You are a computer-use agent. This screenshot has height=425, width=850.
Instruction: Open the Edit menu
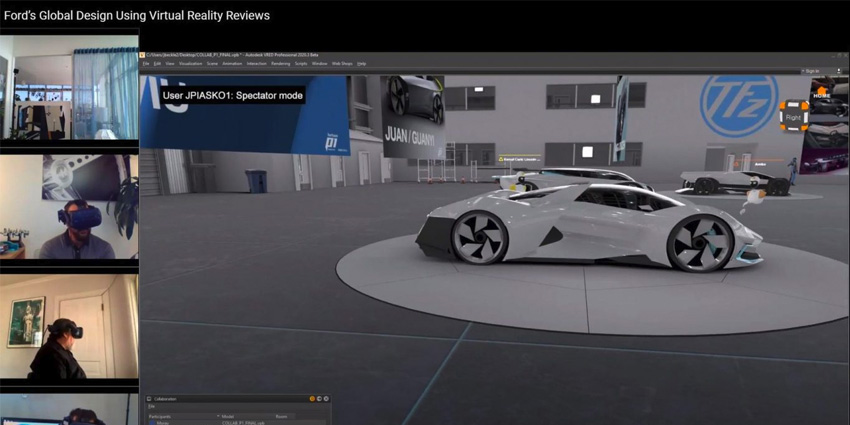[157, 63]
